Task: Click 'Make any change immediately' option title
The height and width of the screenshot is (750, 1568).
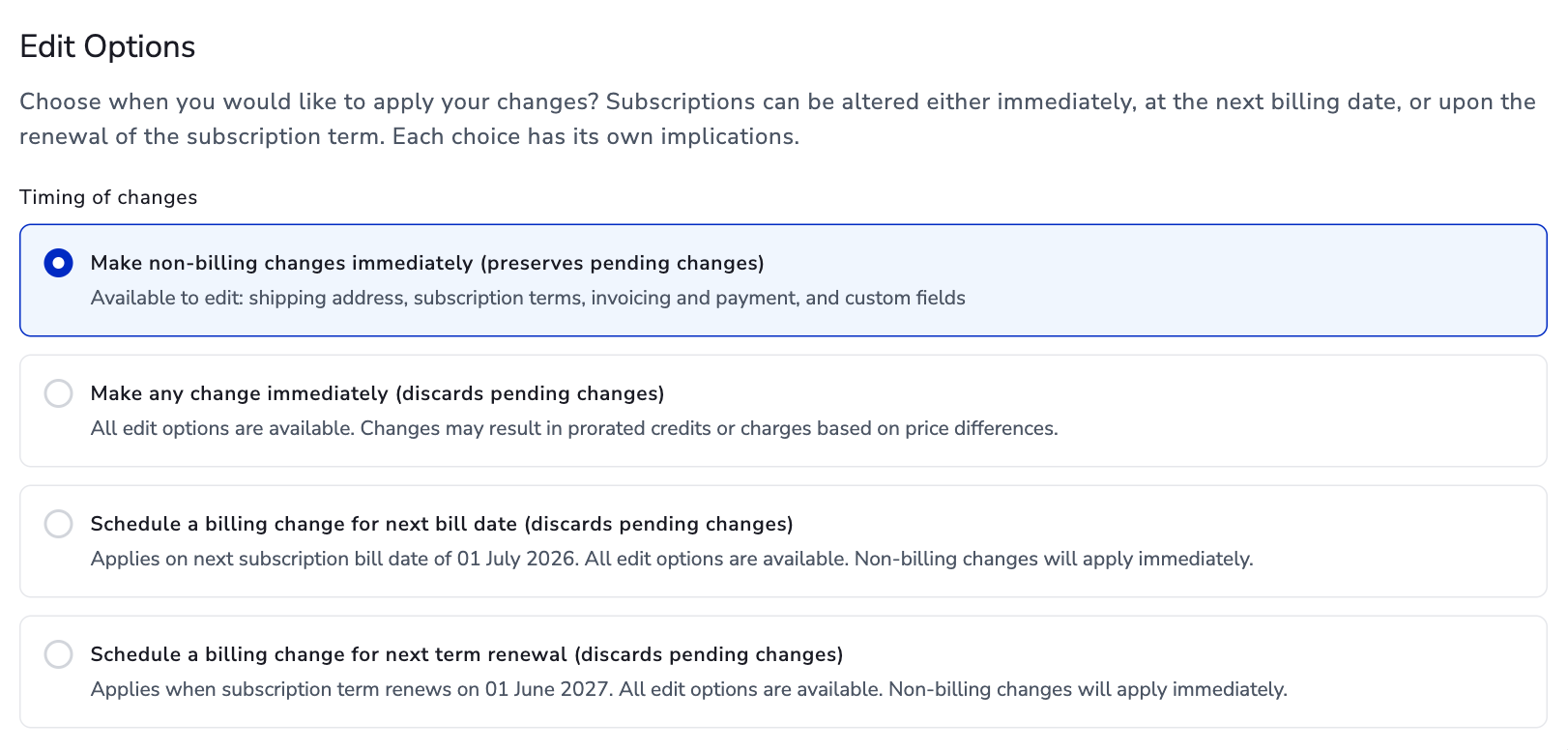Action: pyautogui.click(x=240, y=393)
